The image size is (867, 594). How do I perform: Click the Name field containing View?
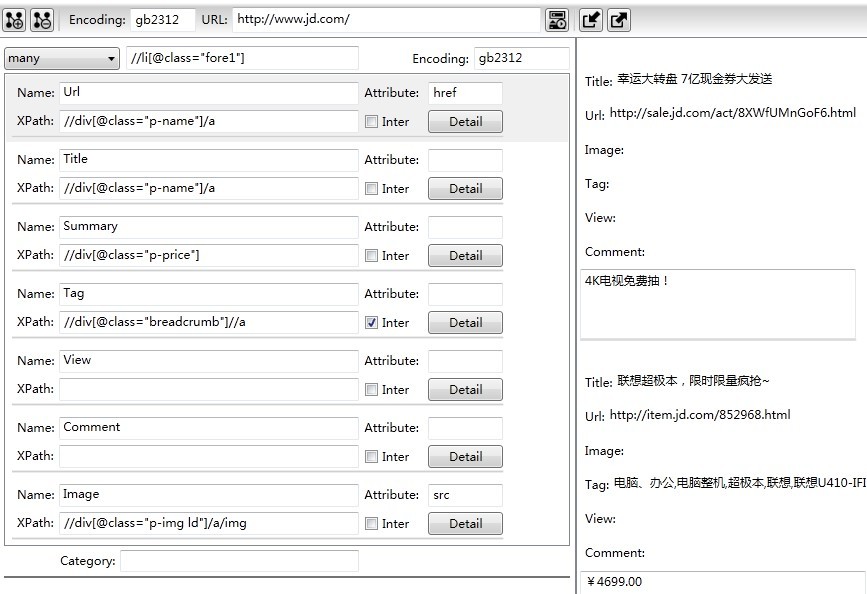coord(208,361)
